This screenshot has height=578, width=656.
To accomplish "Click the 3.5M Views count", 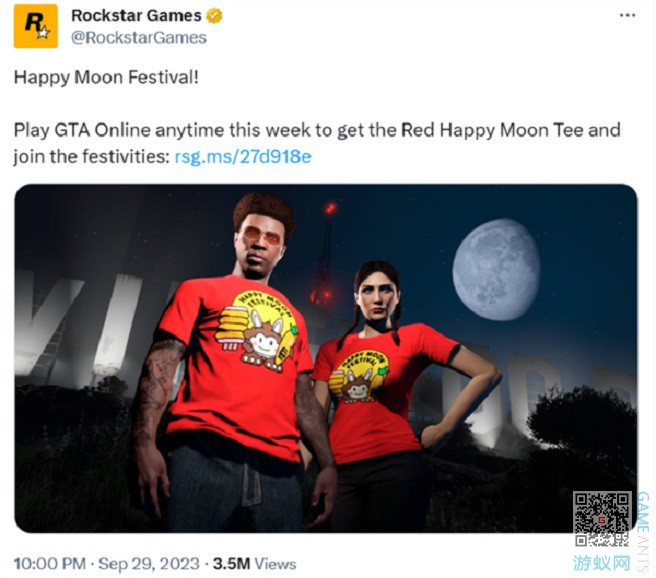I will click(x=254, y=563).
